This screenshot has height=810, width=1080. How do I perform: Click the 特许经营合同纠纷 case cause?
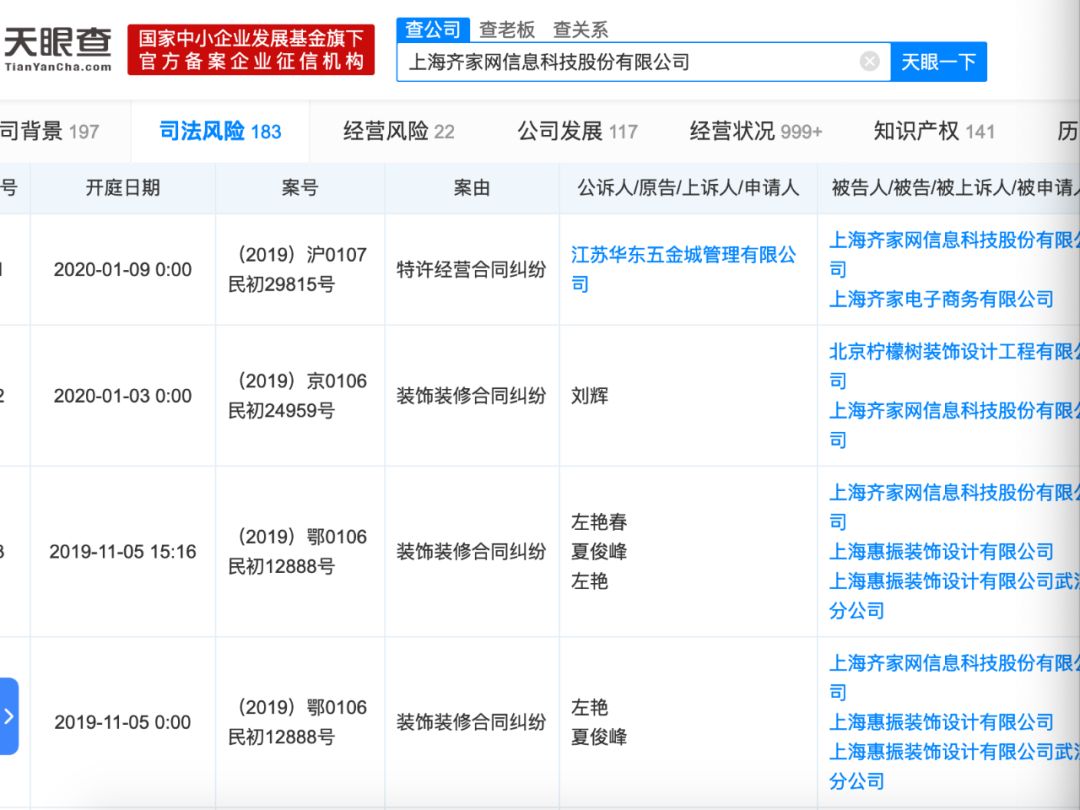(x=471, y=269)
